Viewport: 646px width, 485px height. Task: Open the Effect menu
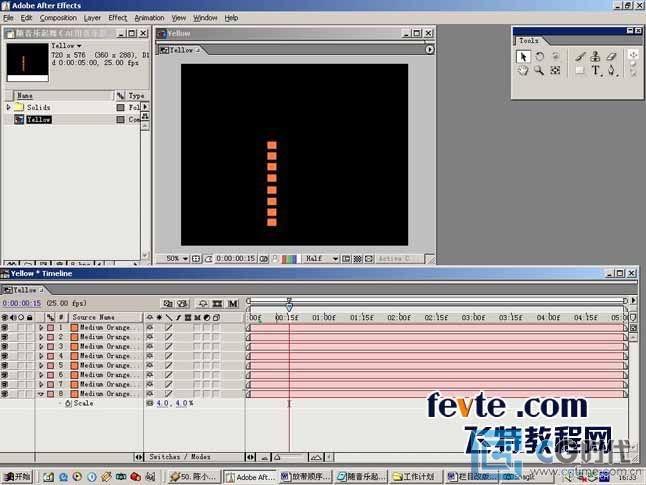click(118, 18)
